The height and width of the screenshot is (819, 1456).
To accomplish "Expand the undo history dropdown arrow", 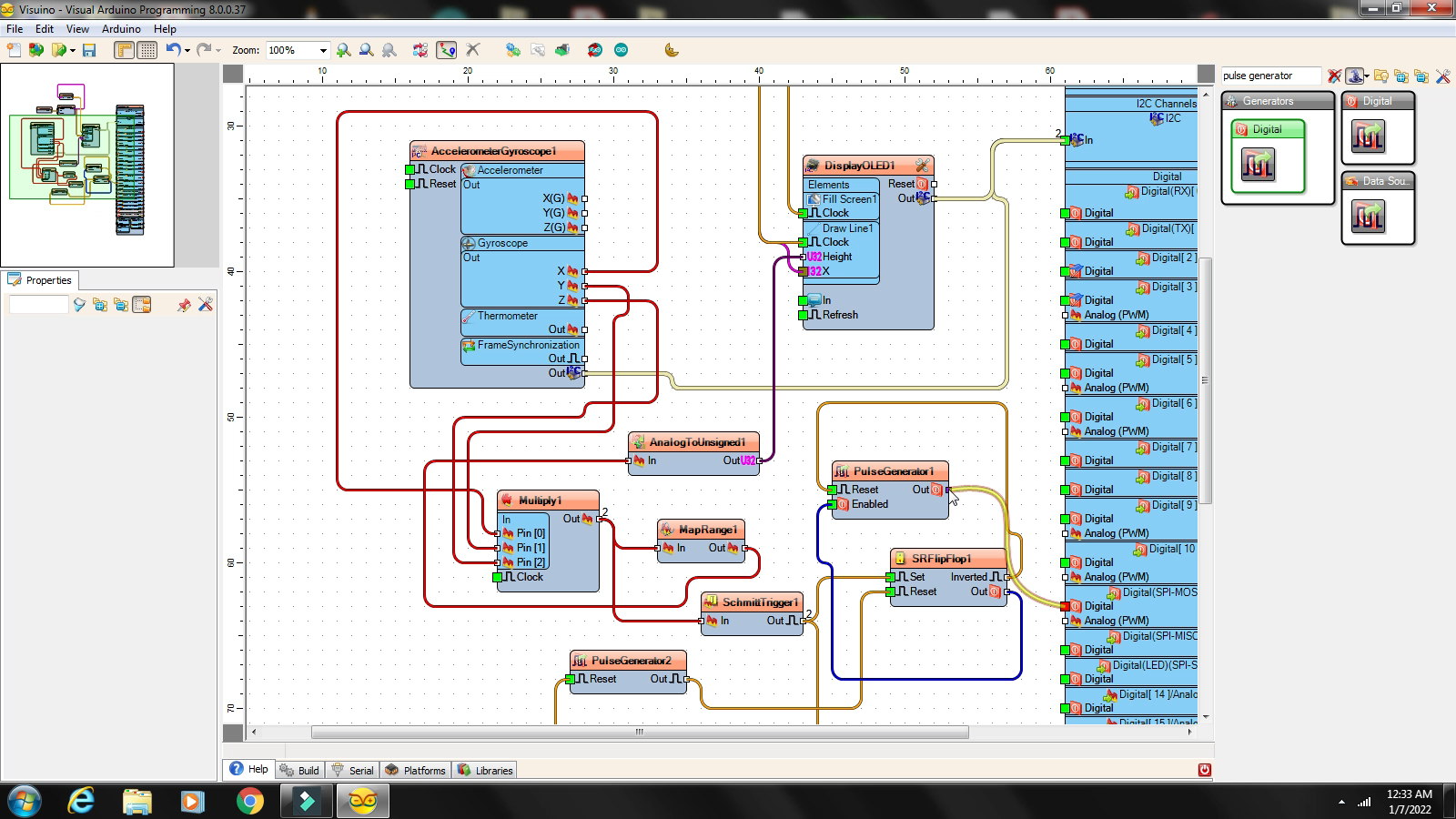I will point(186,50).
